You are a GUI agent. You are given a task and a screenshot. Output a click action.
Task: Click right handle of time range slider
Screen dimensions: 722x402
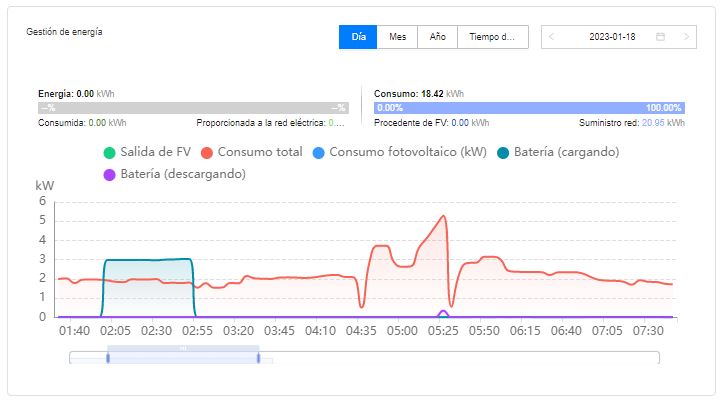point(258,358)
